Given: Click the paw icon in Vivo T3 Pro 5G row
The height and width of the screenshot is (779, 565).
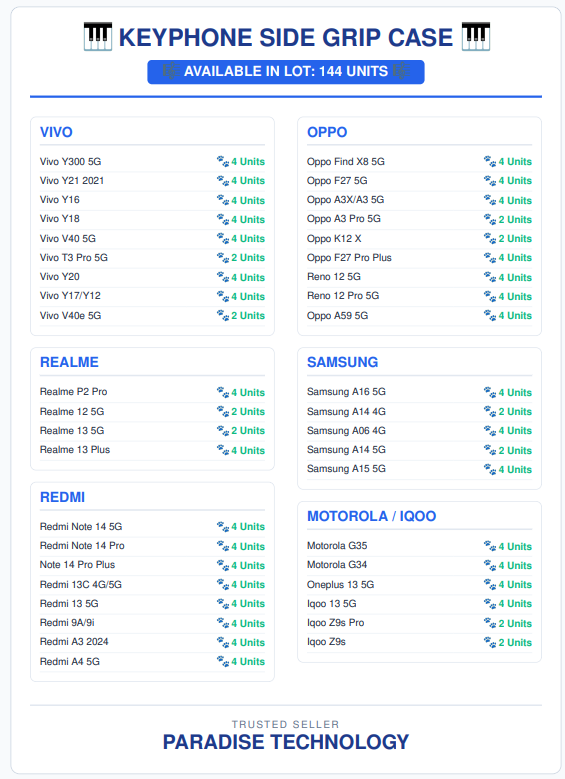Looking at the screenshot, I should click(223, 258).
